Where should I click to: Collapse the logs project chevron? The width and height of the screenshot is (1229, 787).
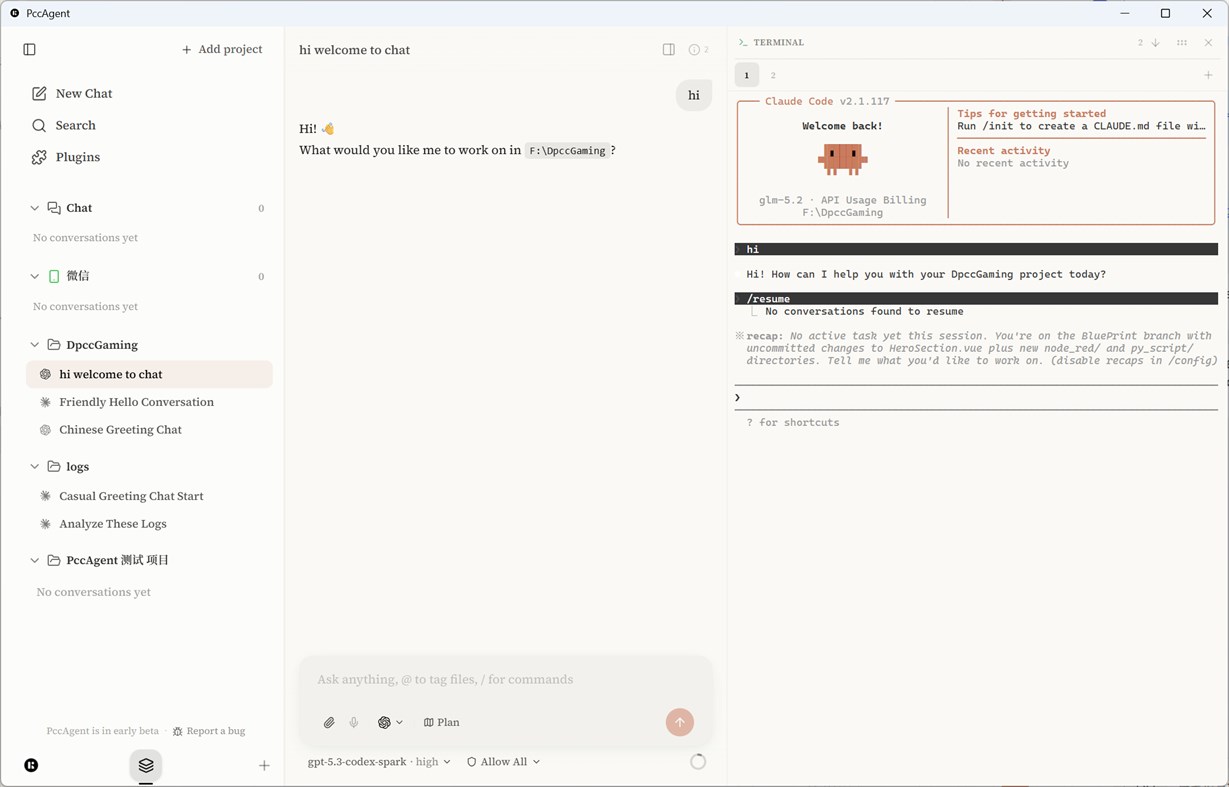click(34, 467)
